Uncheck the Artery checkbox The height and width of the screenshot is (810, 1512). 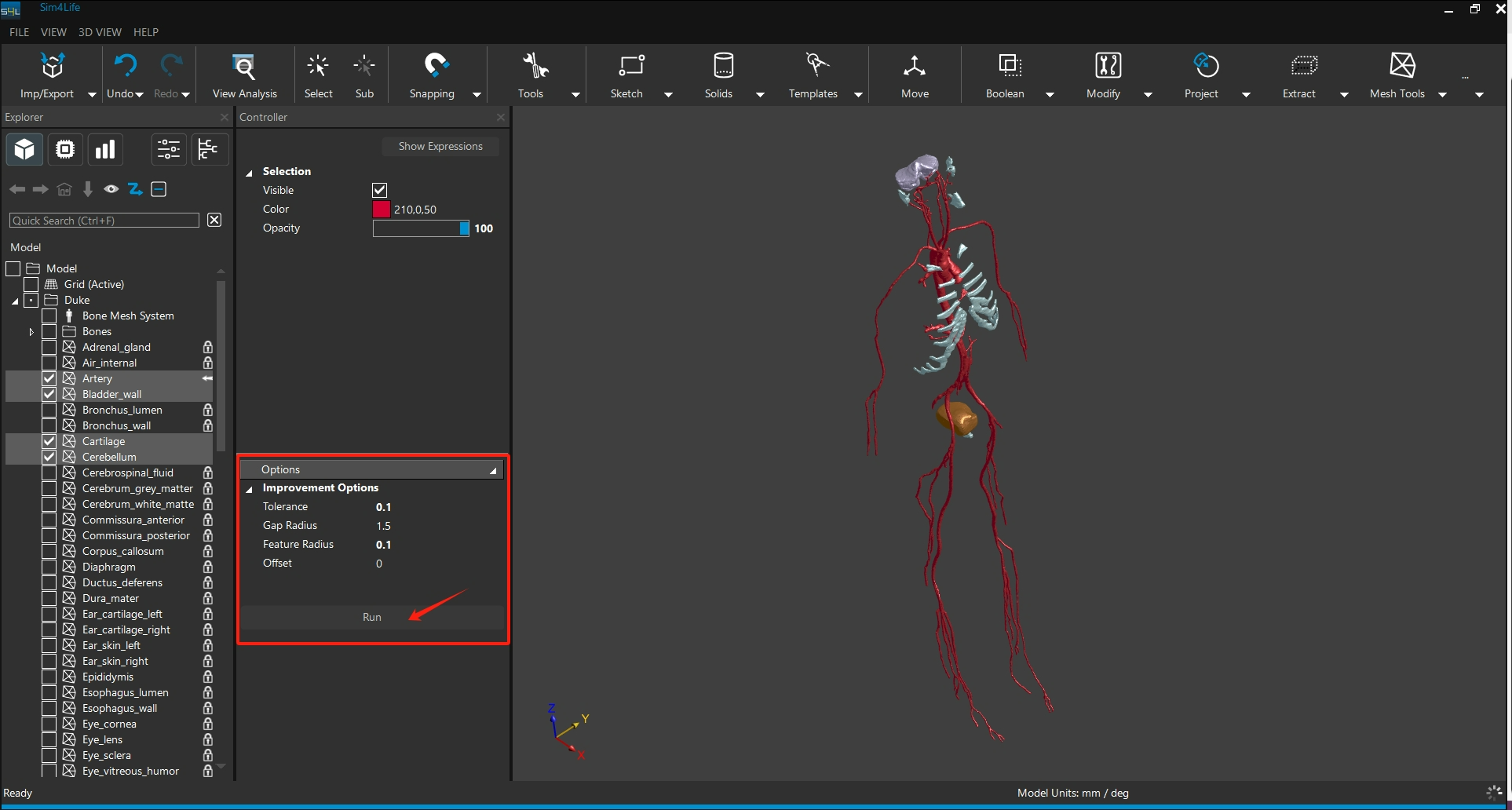click(x=49, y=378)
